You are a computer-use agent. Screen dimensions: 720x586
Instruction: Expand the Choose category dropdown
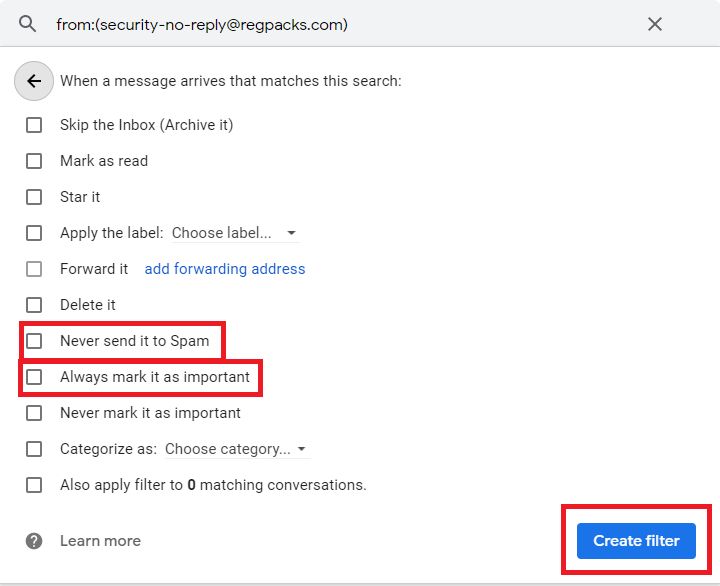tap(237, 449)
